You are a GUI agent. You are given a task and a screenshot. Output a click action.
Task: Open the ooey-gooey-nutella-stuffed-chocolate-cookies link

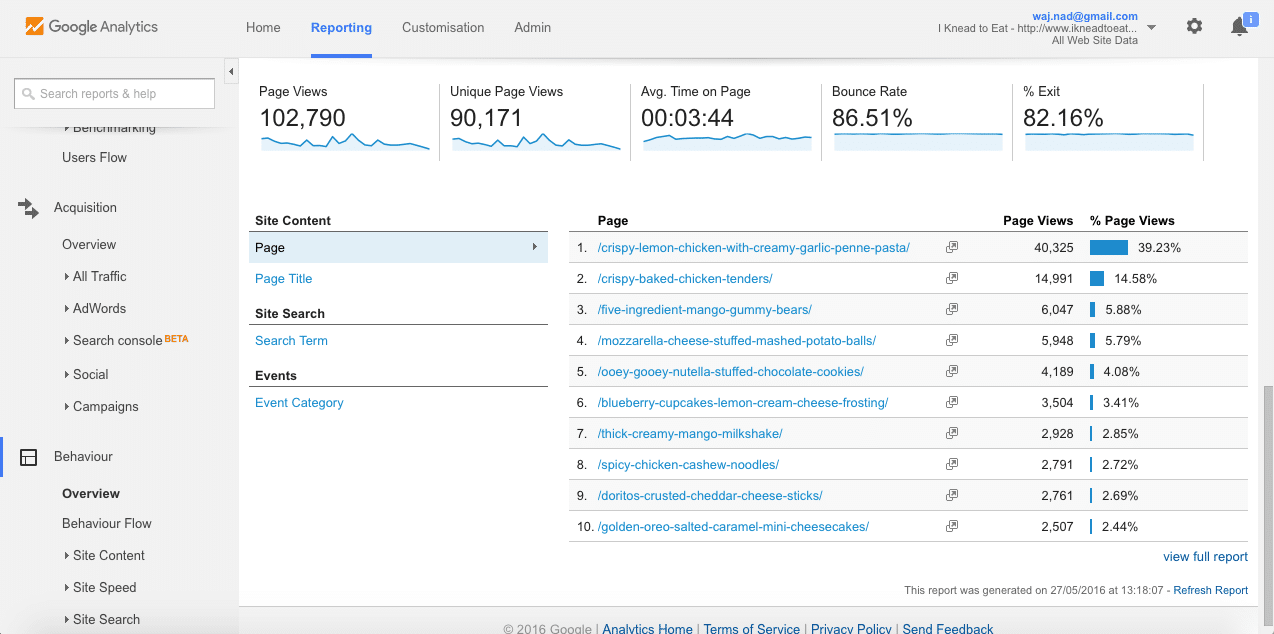(731, 371)
